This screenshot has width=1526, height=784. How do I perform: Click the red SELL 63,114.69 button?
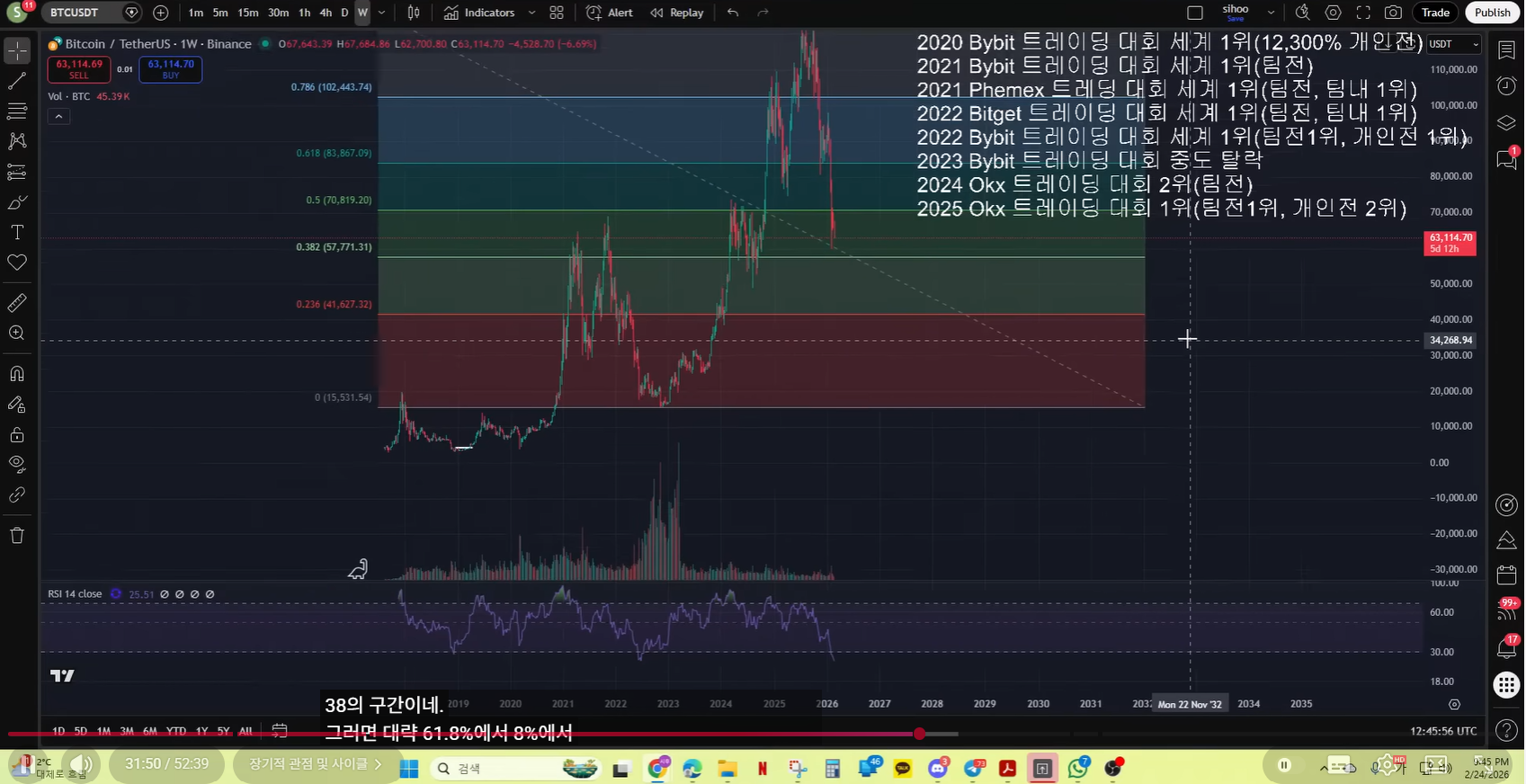pos(79,69)
